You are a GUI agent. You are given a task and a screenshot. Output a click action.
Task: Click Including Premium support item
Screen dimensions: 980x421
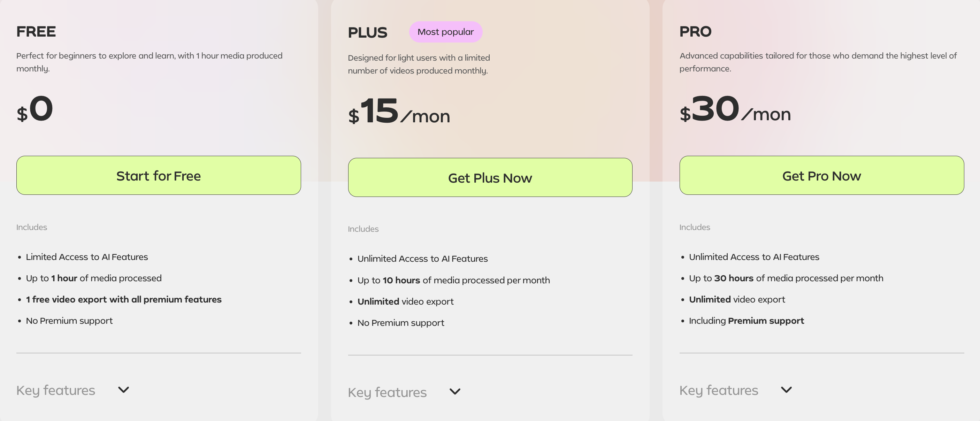point(746,321)
